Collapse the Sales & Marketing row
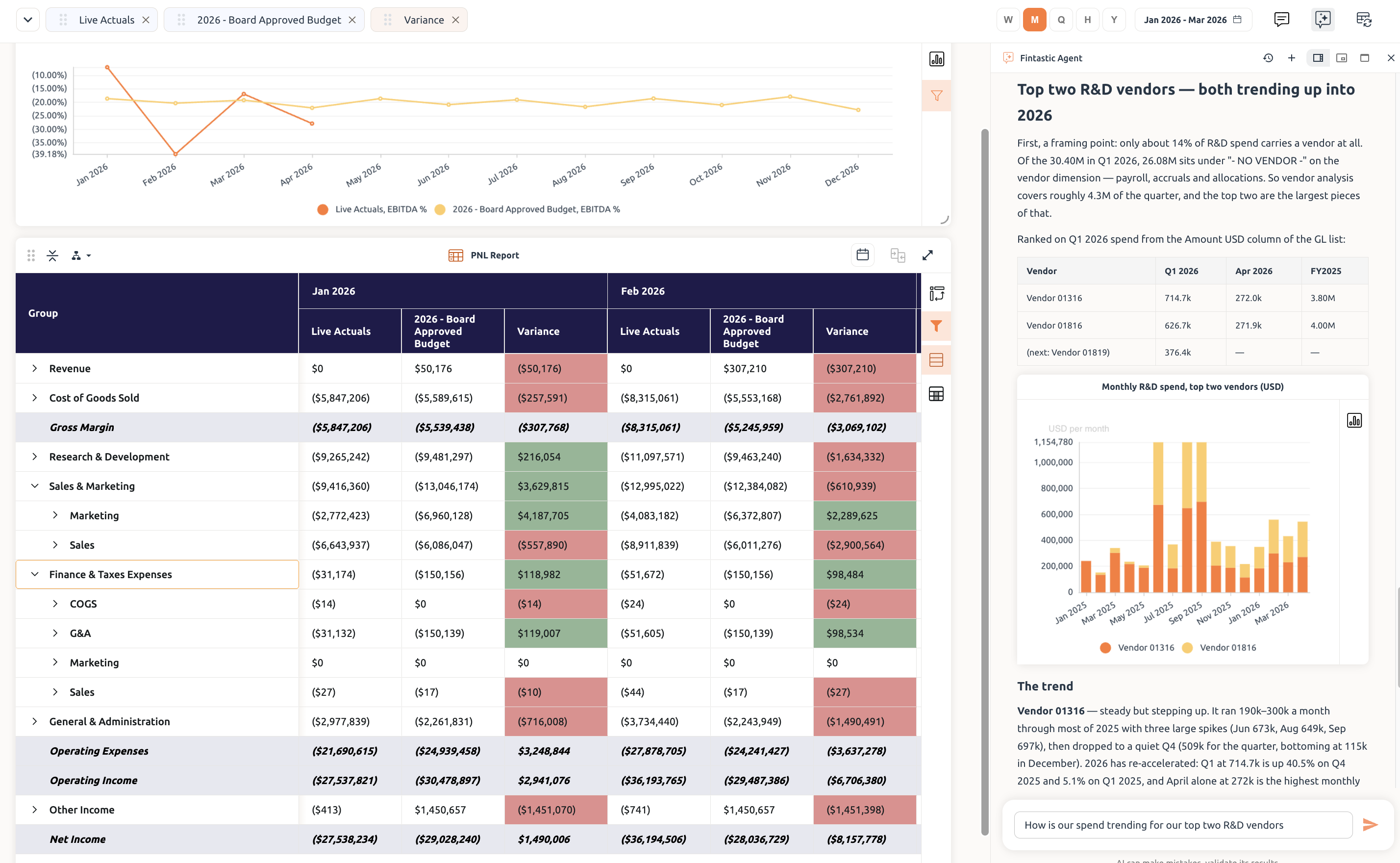The height and width of the screenshot is (863, 1400). click(35, 486)
